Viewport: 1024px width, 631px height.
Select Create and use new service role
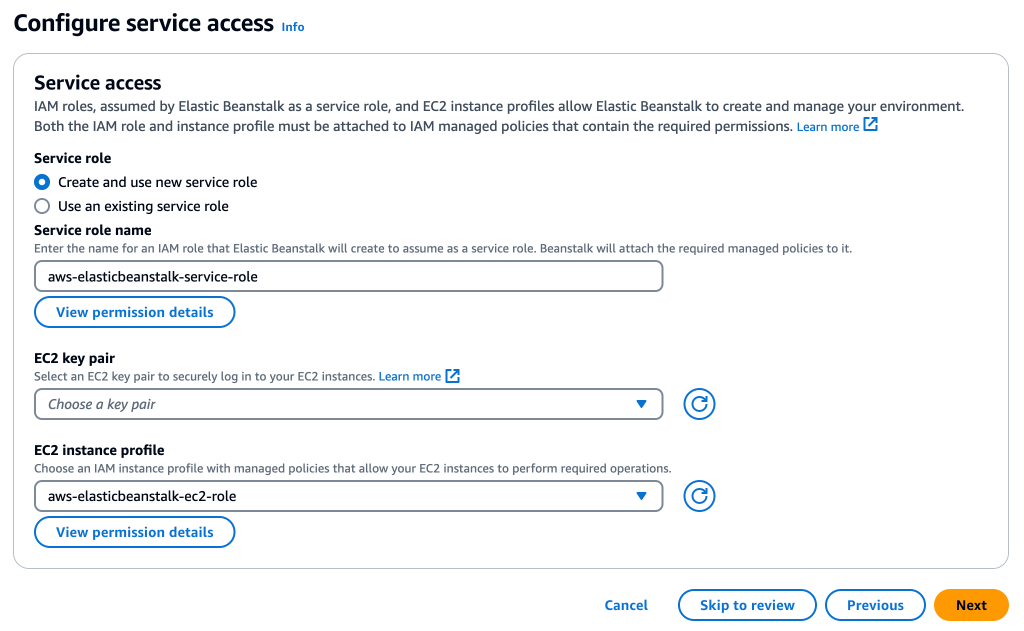point(40,182)
